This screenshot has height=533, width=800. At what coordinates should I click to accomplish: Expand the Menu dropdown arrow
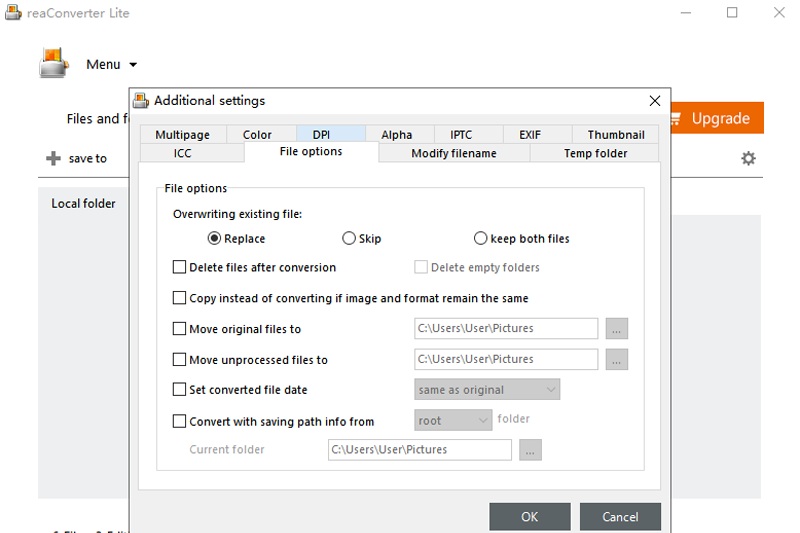(x=133, y=65)
